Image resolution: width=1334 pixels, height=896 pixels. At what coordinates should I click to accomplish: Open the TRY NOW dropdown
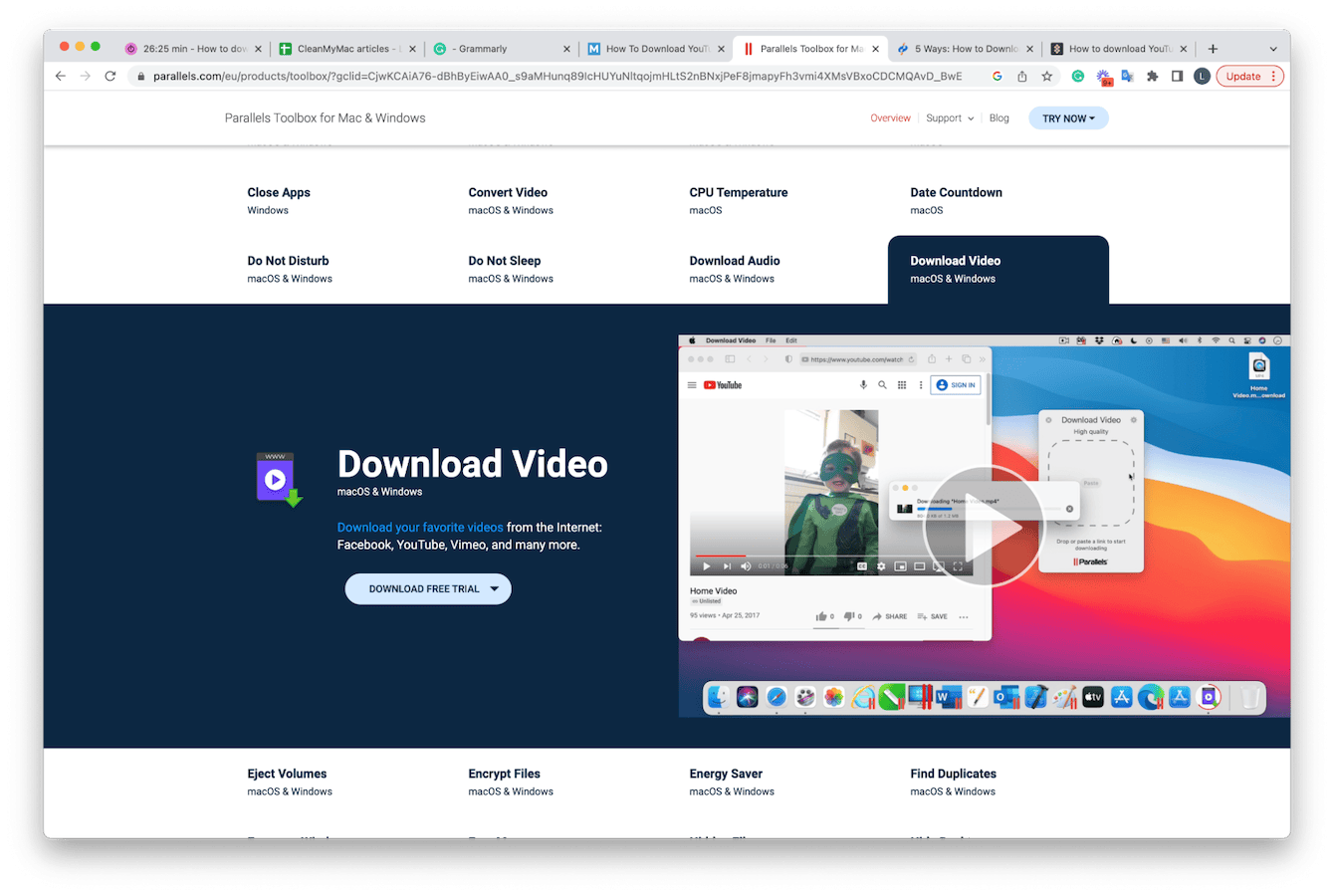[1068, 117]
